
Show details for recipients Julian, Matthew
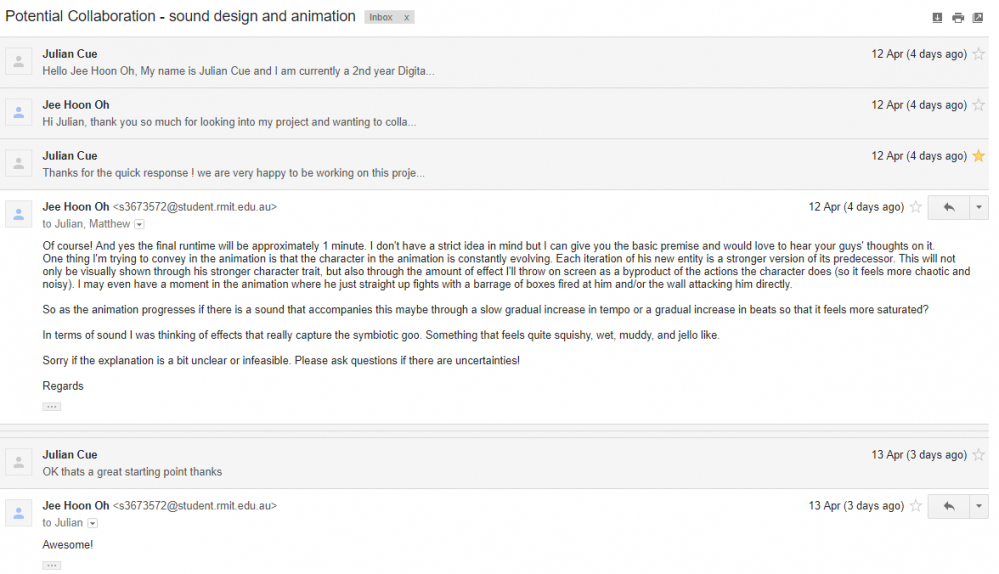pyautogui.click(x=140, y=224)
